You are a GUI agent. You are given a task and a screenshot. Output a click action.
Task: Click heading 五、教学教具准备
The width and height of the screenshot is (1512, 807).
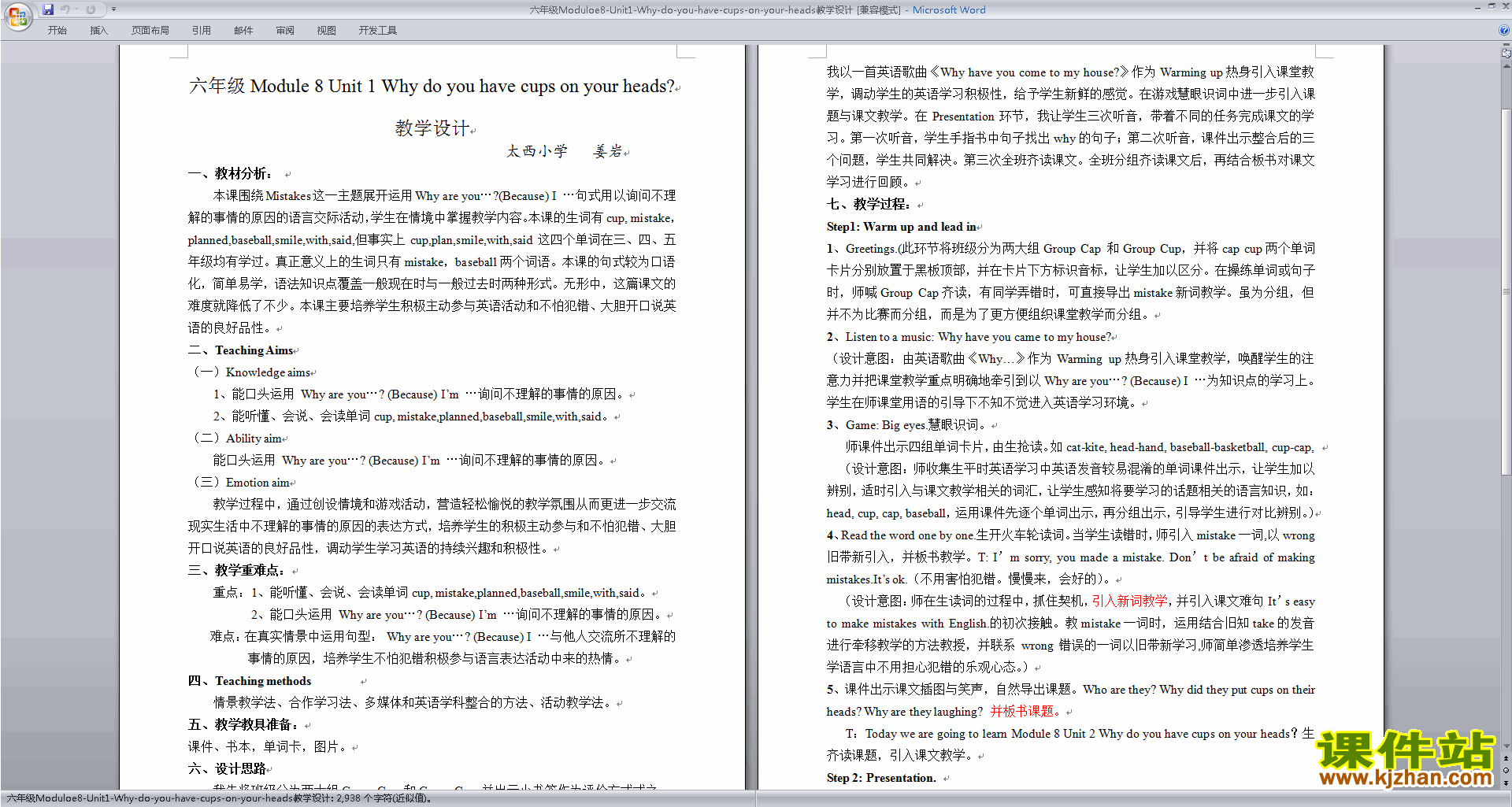pyautogui.click(x=243, y=725)
